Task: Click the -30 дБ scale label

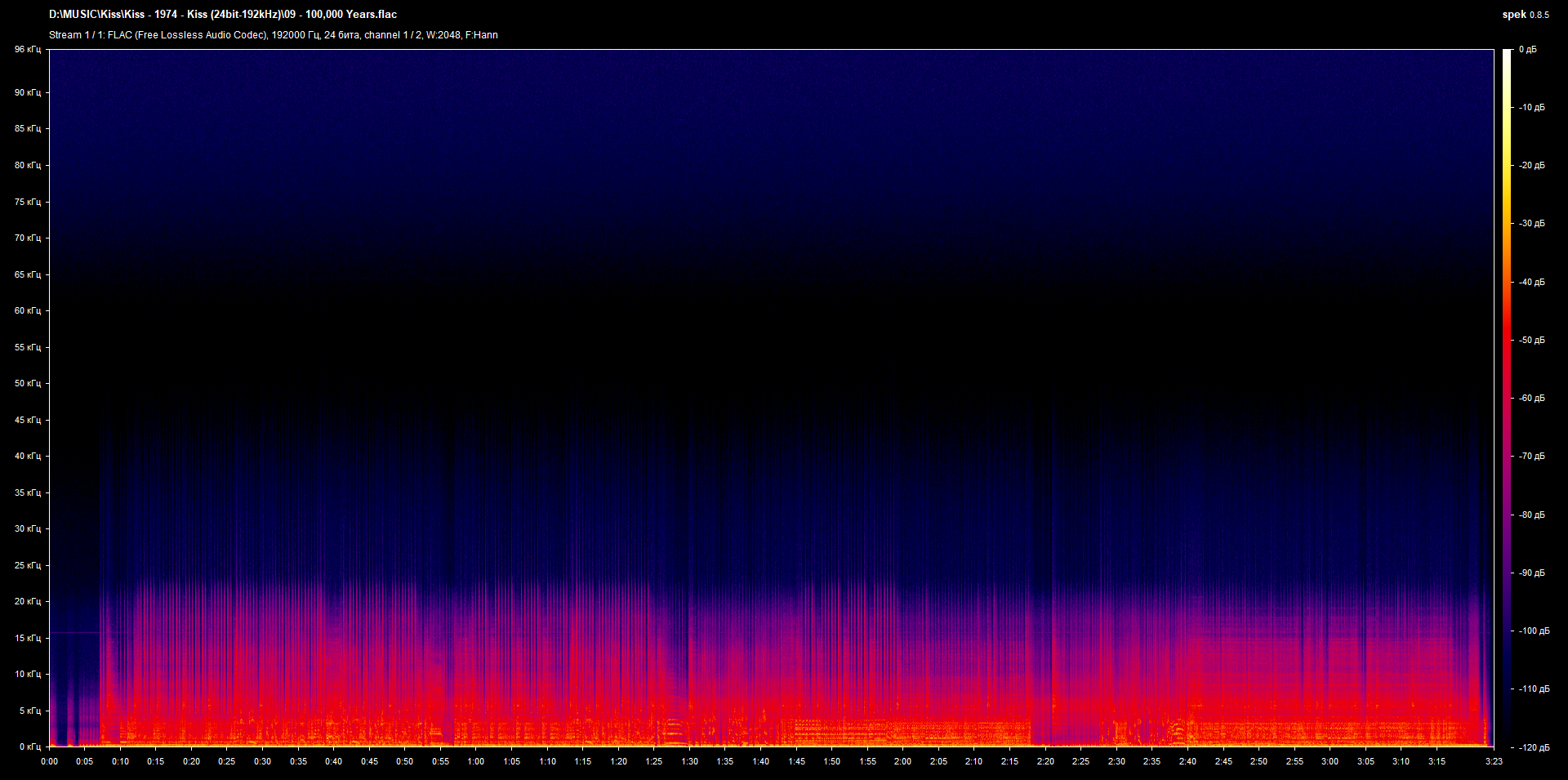Action: [1531, 224]
